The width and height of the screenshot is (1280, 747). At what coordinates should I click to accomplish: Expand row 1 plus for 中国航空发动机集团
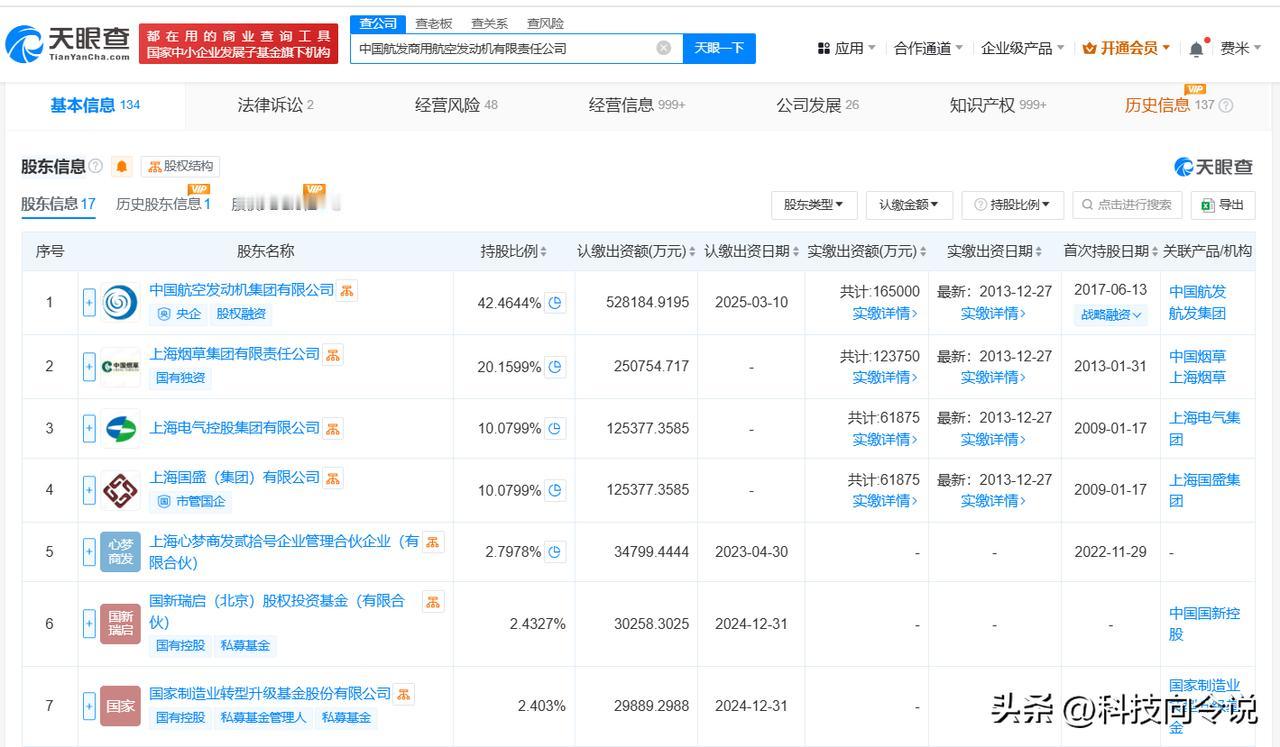(x=89, y=302)
